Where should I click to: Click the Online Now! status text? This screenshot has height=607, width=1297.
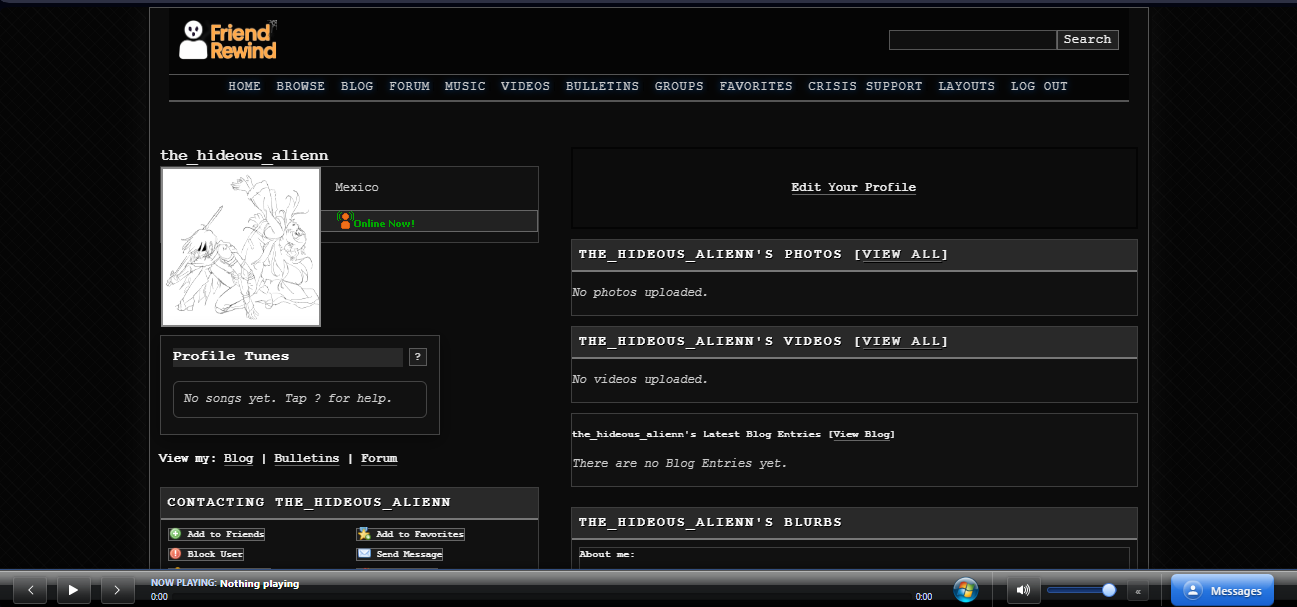(384, 223)
